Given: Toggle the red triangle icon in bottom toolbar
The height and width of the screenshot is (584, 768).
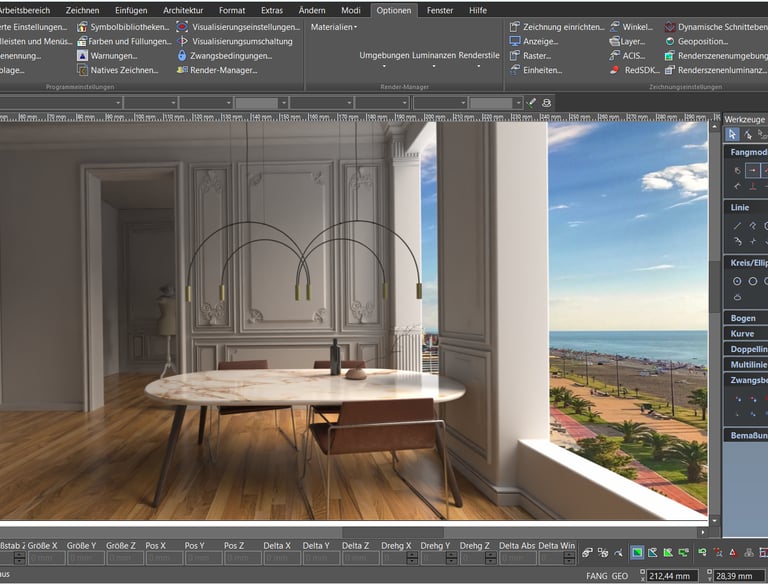Looking at the screenshot, I should pyautogui.click(x=733, y=553).
